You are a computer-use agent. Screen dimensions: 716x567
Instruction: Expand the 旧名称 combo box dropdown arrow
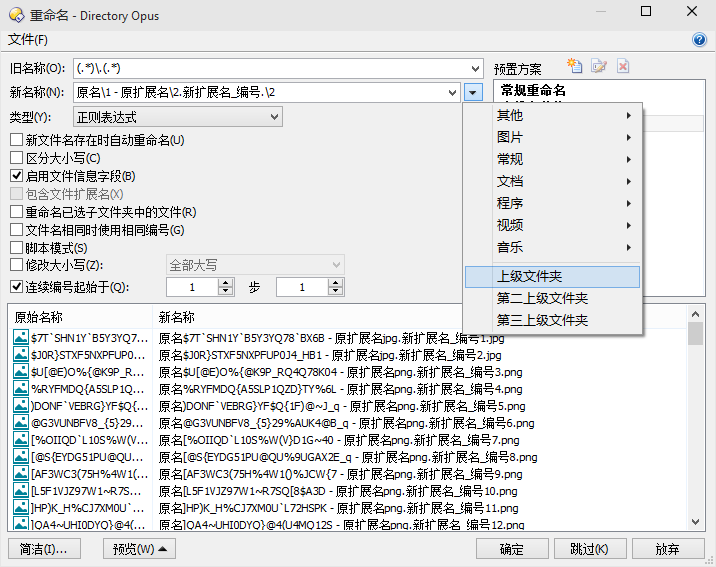pyautogui.click(x=474, y=68)
